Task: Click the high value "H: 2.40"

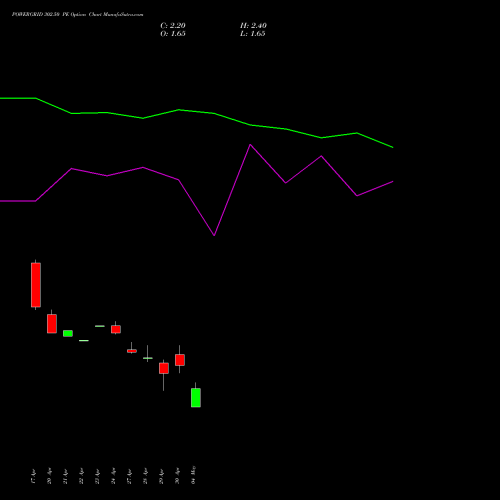Action: click(x=253, y=26)
